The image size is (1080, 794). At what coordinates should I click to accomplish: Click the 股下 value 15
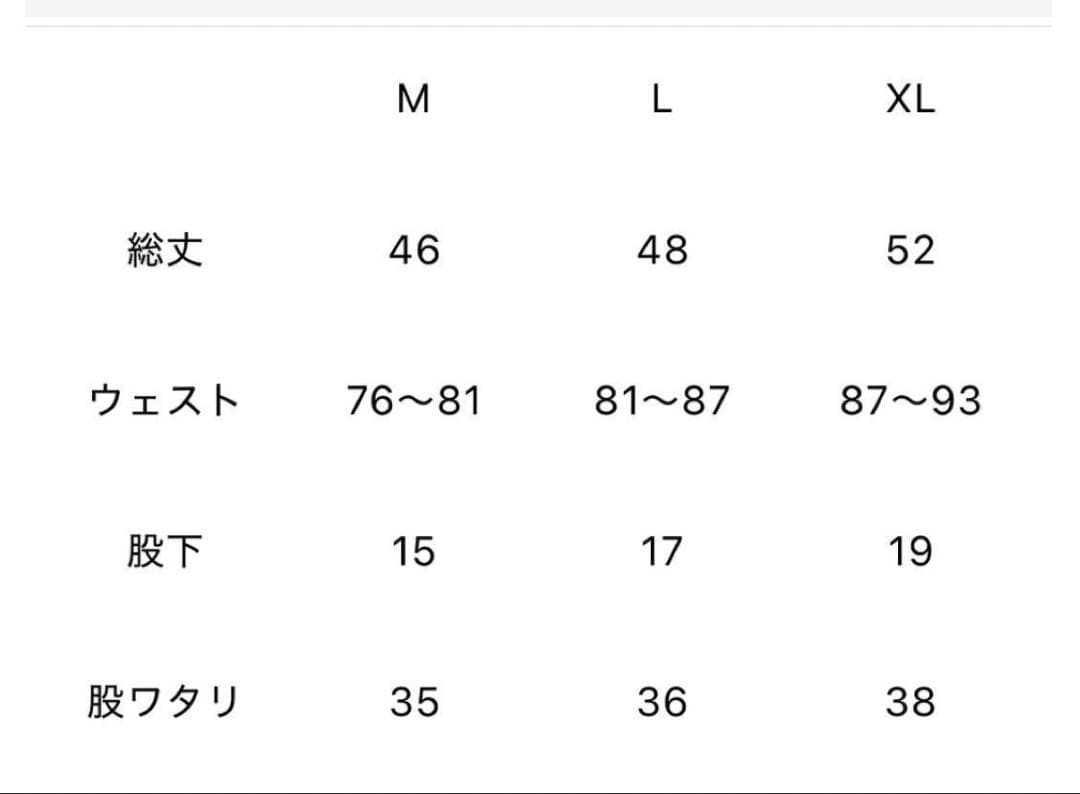[x=414, y=551]
